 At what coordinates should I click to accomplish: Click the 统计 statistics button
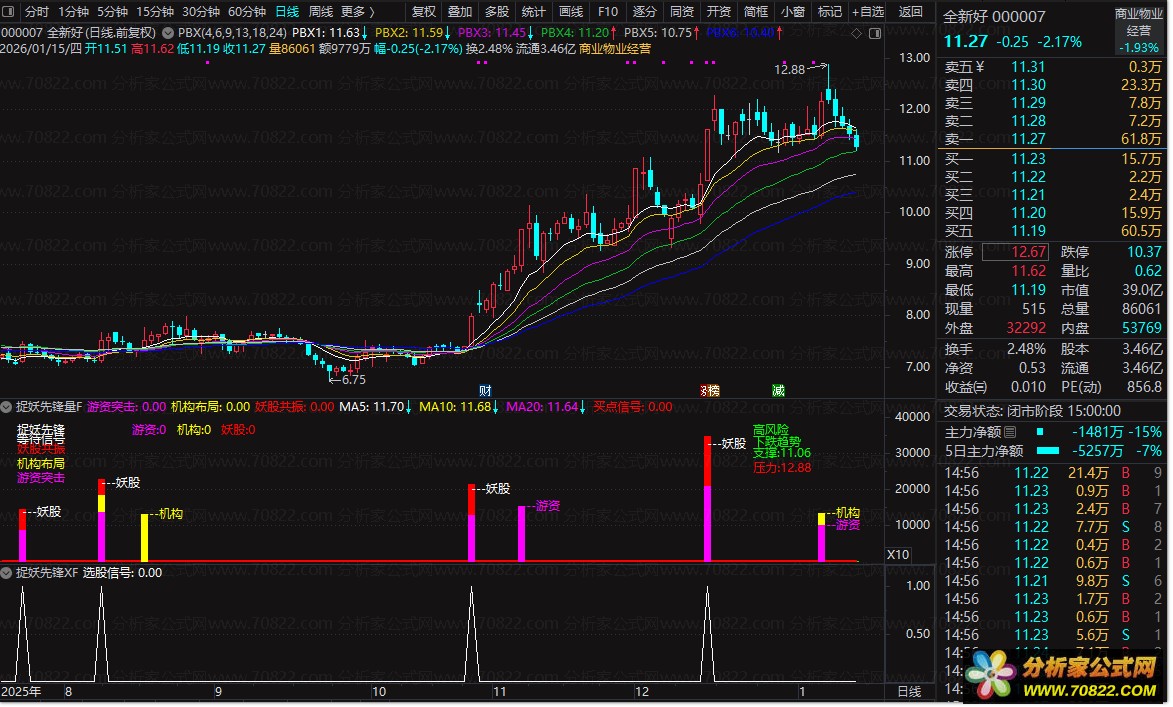tap(533, 11)
